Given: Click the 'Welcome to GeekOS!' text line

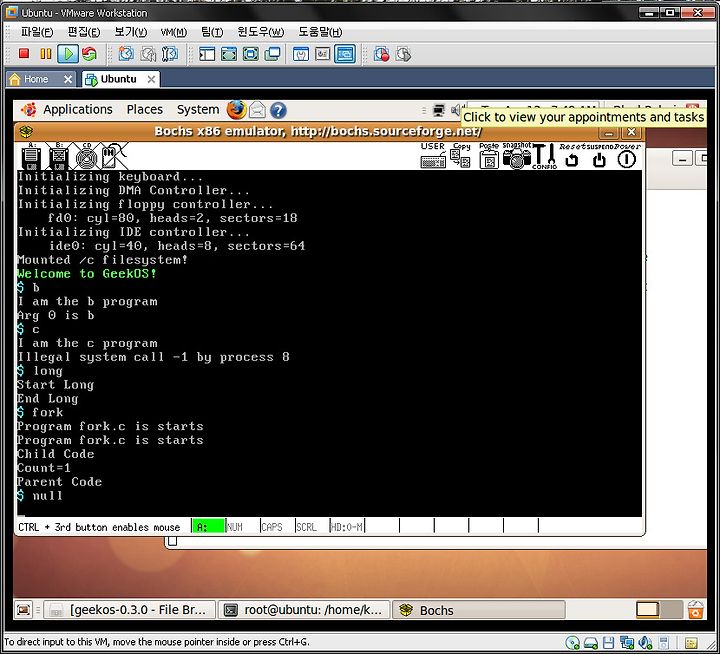Looking at the screenshot, I should coord(87,274).
